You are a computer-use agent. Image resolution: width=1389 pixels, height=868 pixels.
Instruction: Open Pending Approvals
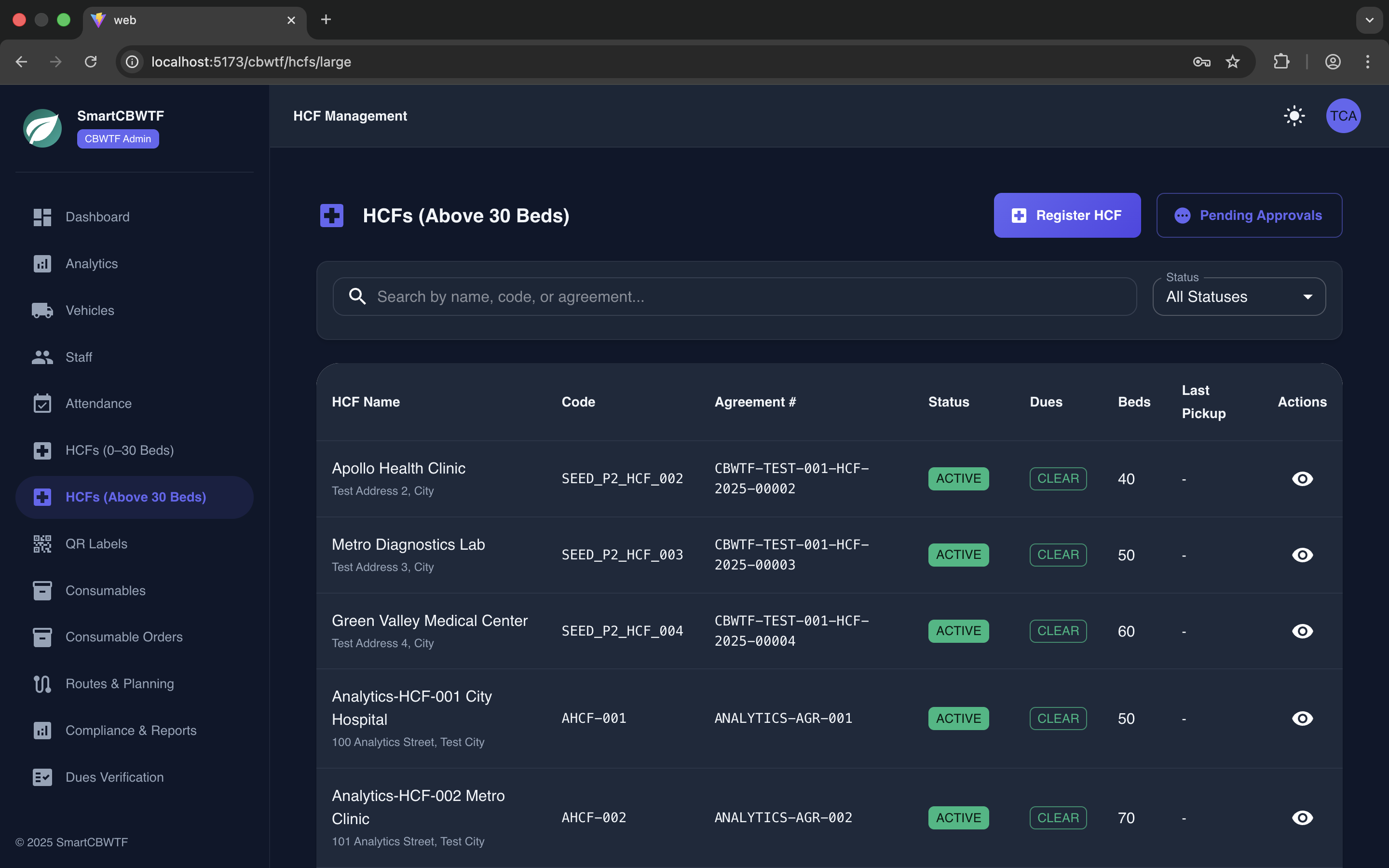[1249, 215]
